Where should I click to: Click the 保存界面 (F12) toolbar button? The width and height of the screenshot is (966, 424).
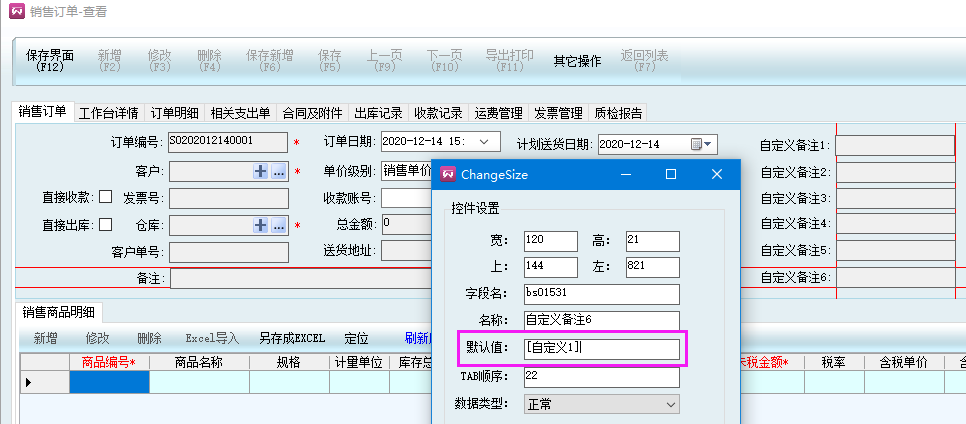pos(49,61)
